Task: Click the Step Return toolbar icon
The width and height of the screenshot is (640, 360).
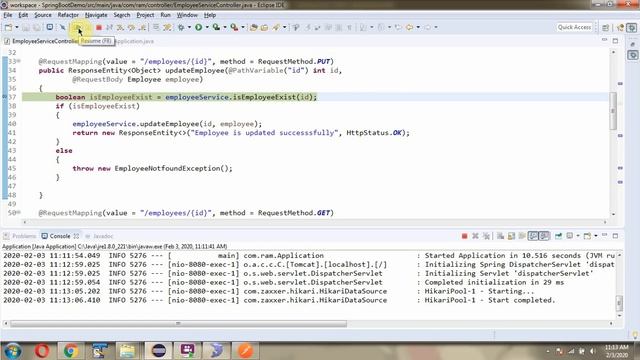Action: click(x=142, y=27)
